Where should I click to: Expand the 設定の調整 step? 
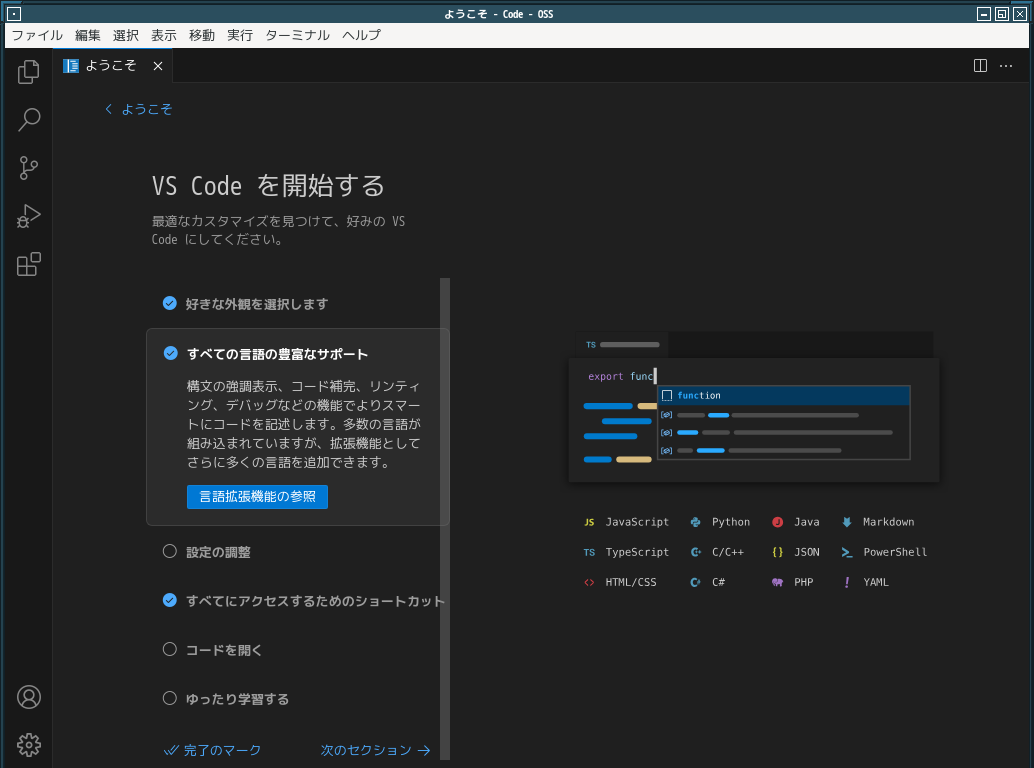pos(218,552)
